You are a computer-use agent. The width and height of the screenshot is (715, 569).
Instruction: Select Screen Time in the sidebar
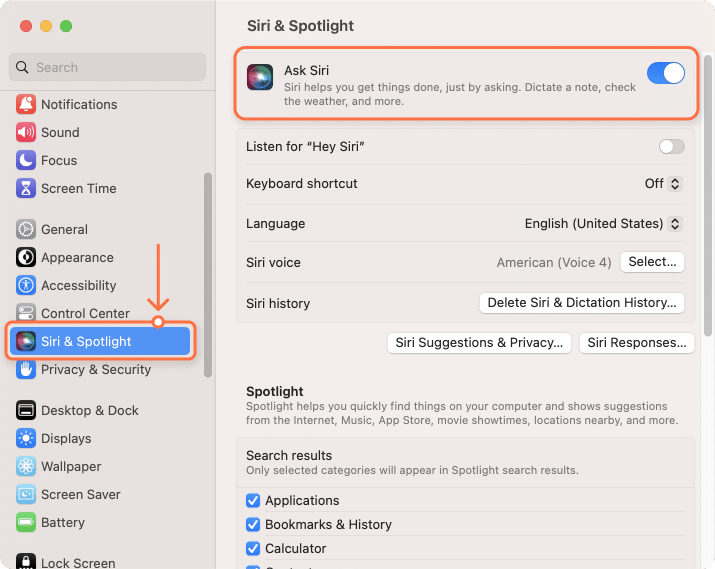pyautogui.click(x=99, y=188)
